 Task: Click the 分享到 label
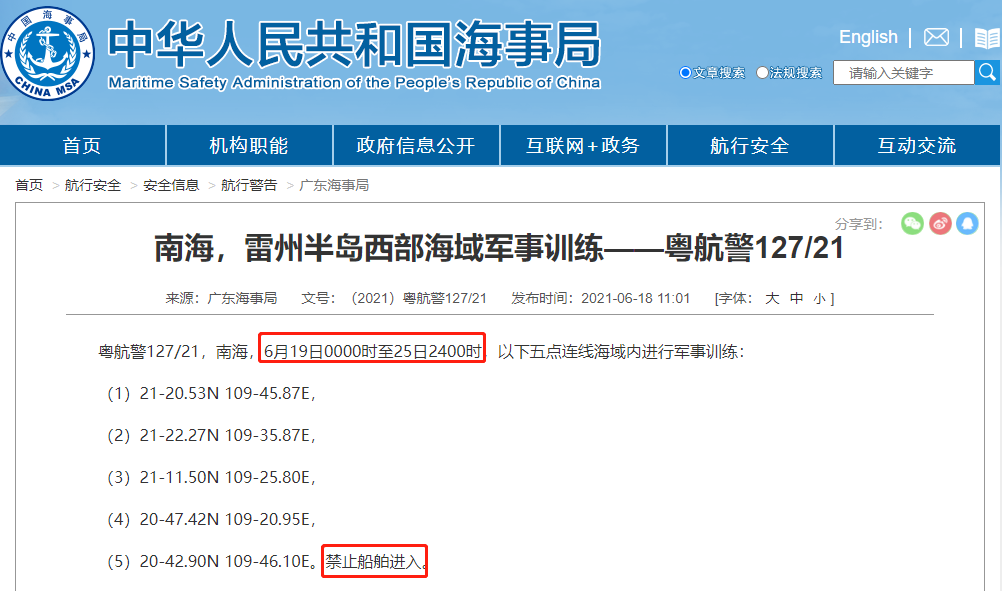coord(858,224)
